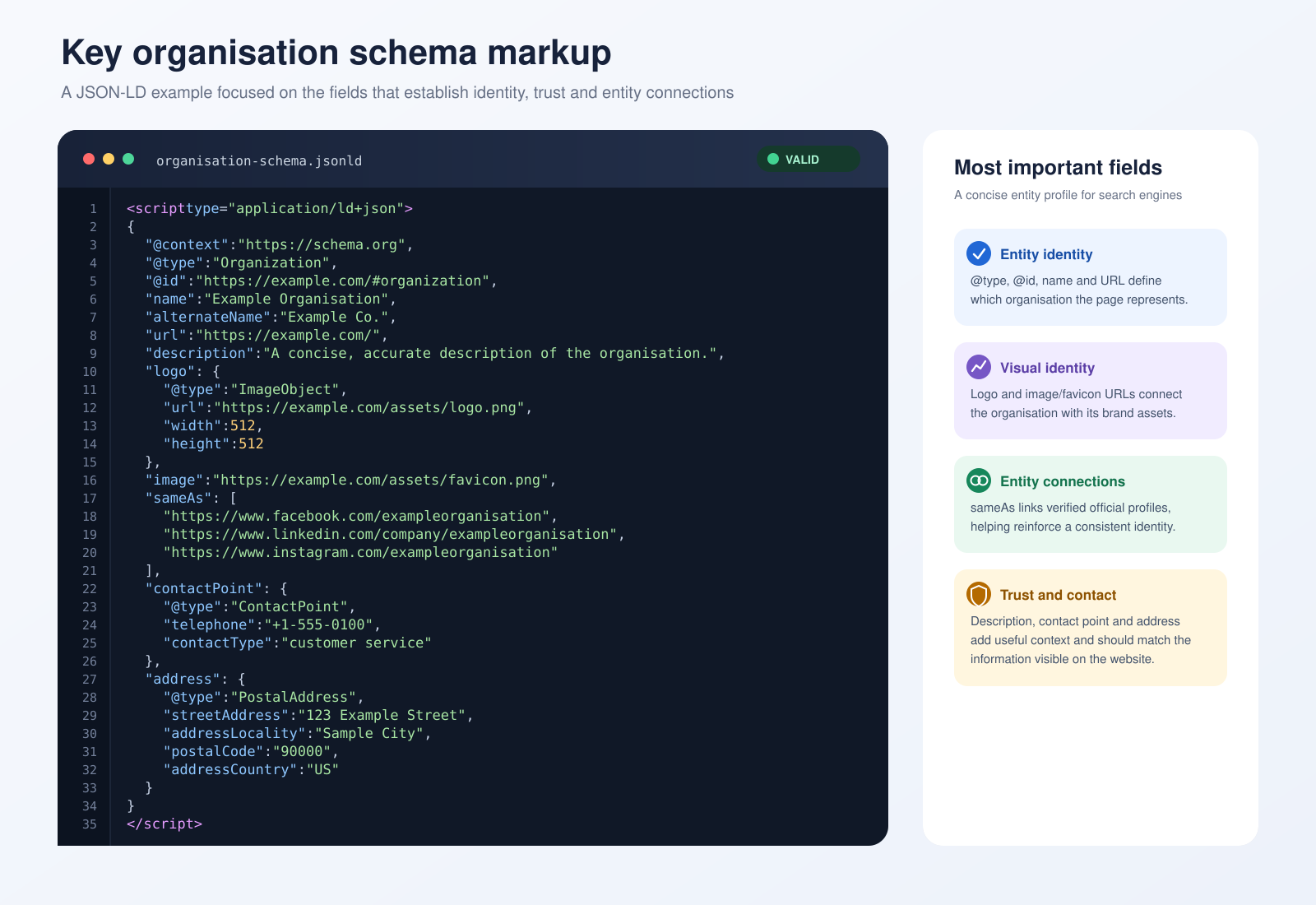Select the "@context" key in the code
Viewport: 1316px width, 905px height.
187,244
